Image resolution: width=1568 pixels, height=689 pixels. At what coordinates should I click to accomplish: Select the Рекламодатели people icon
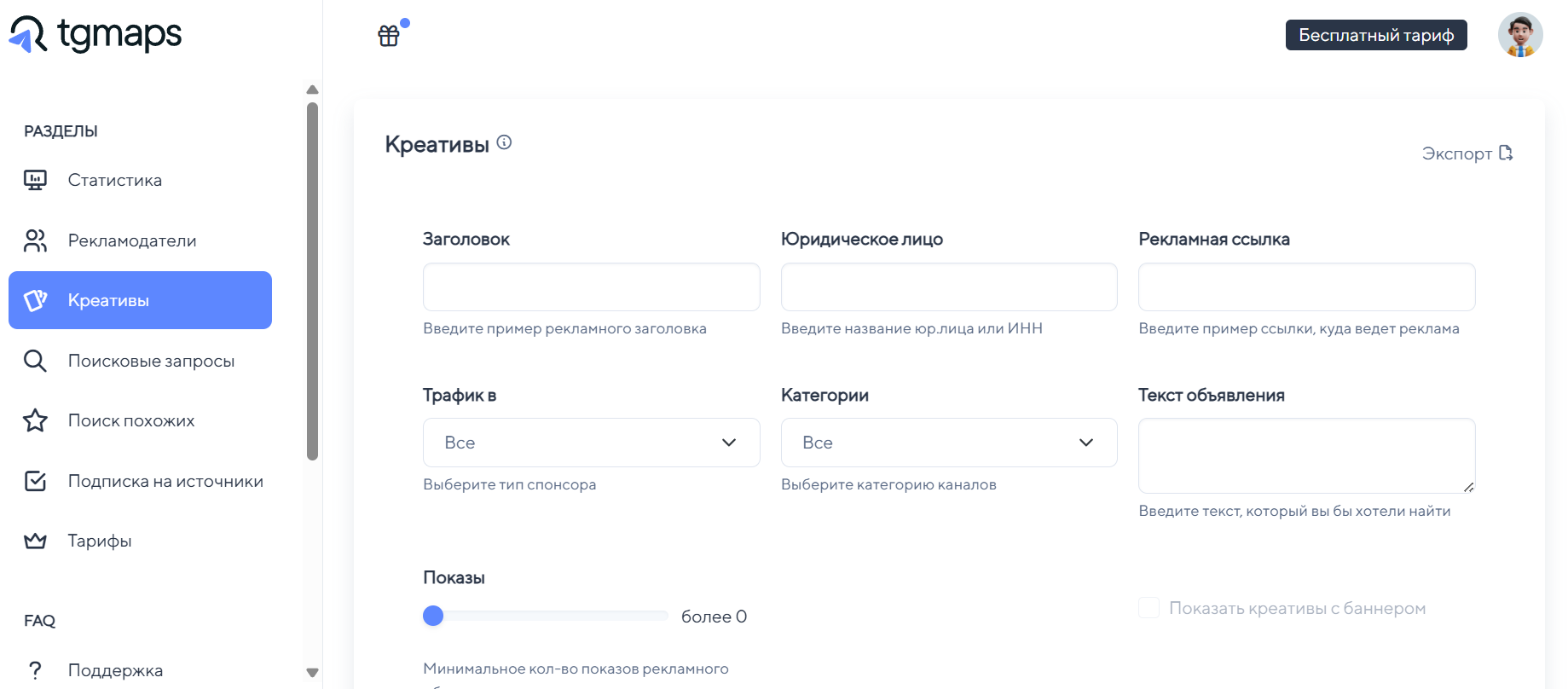[35, 240]
